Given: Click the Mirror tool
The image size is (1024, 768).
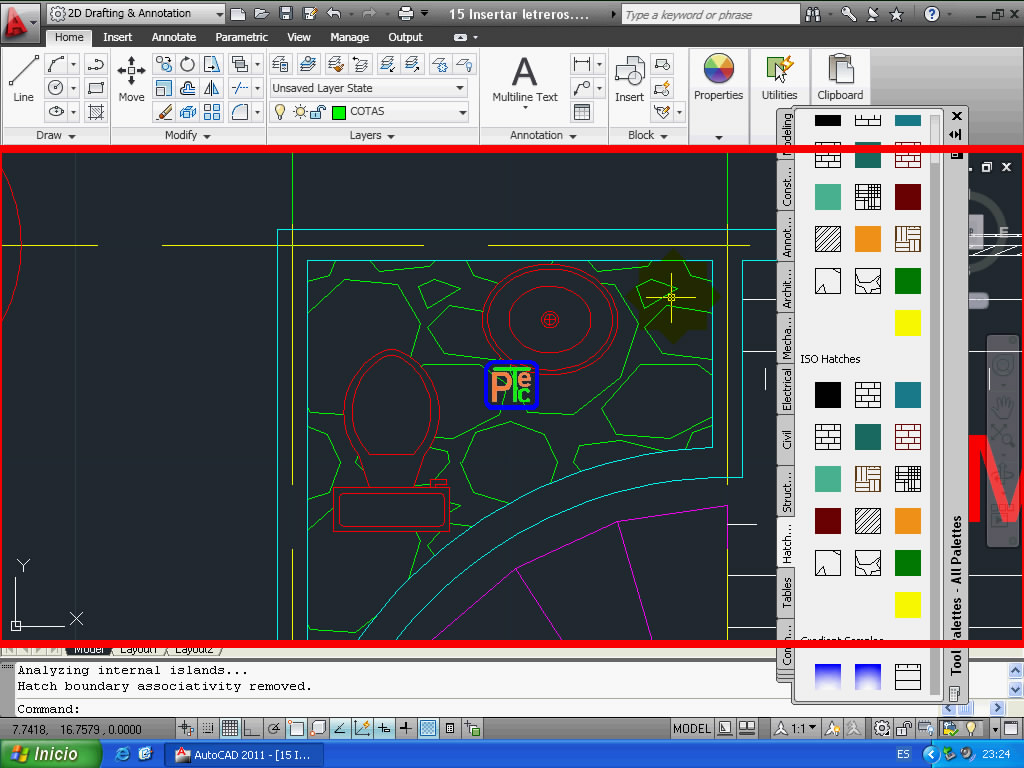Looking at the screenshot, I should coord(212,88).
